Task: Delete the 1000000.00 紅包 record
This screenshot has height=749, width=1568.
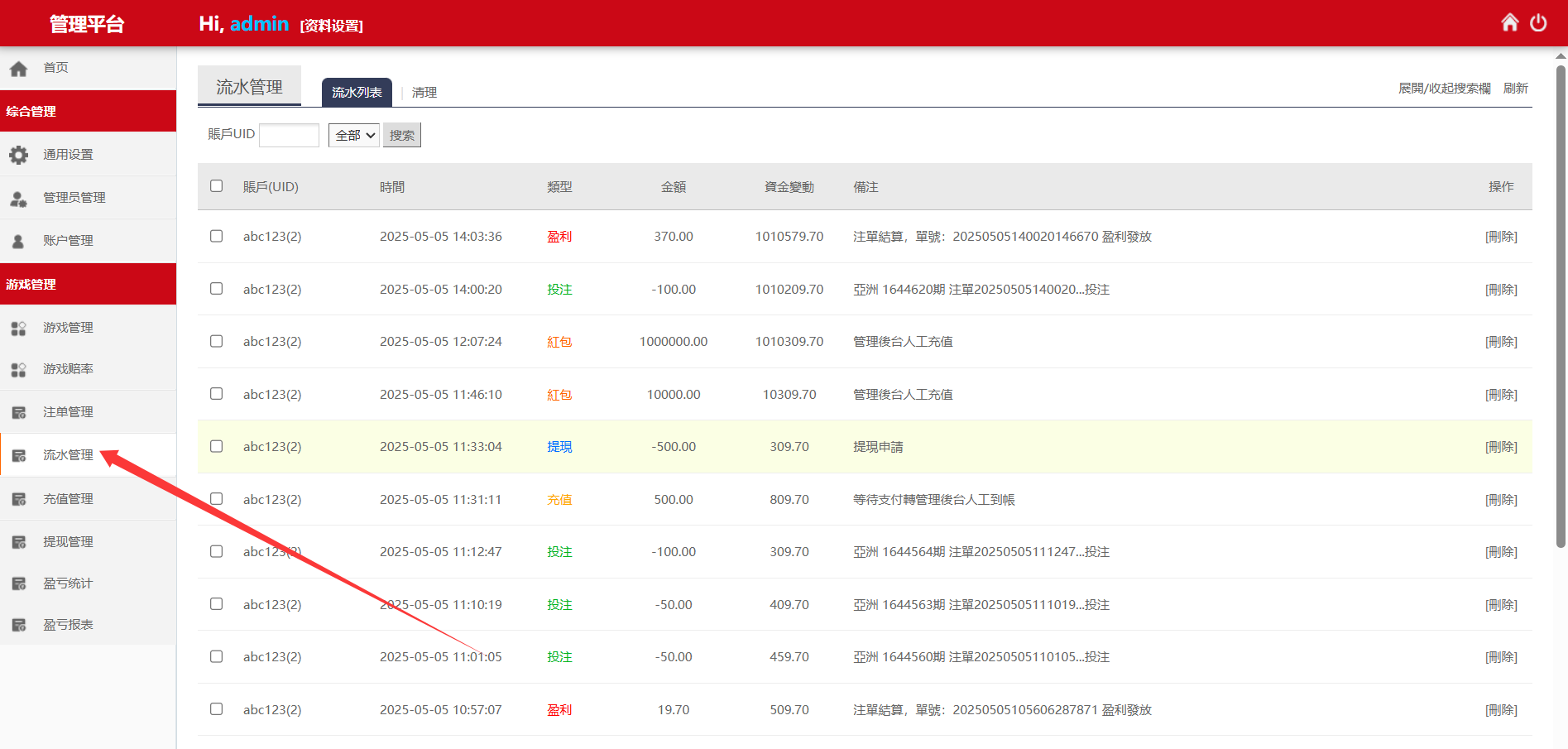Action: click(x=1501, y=342)
